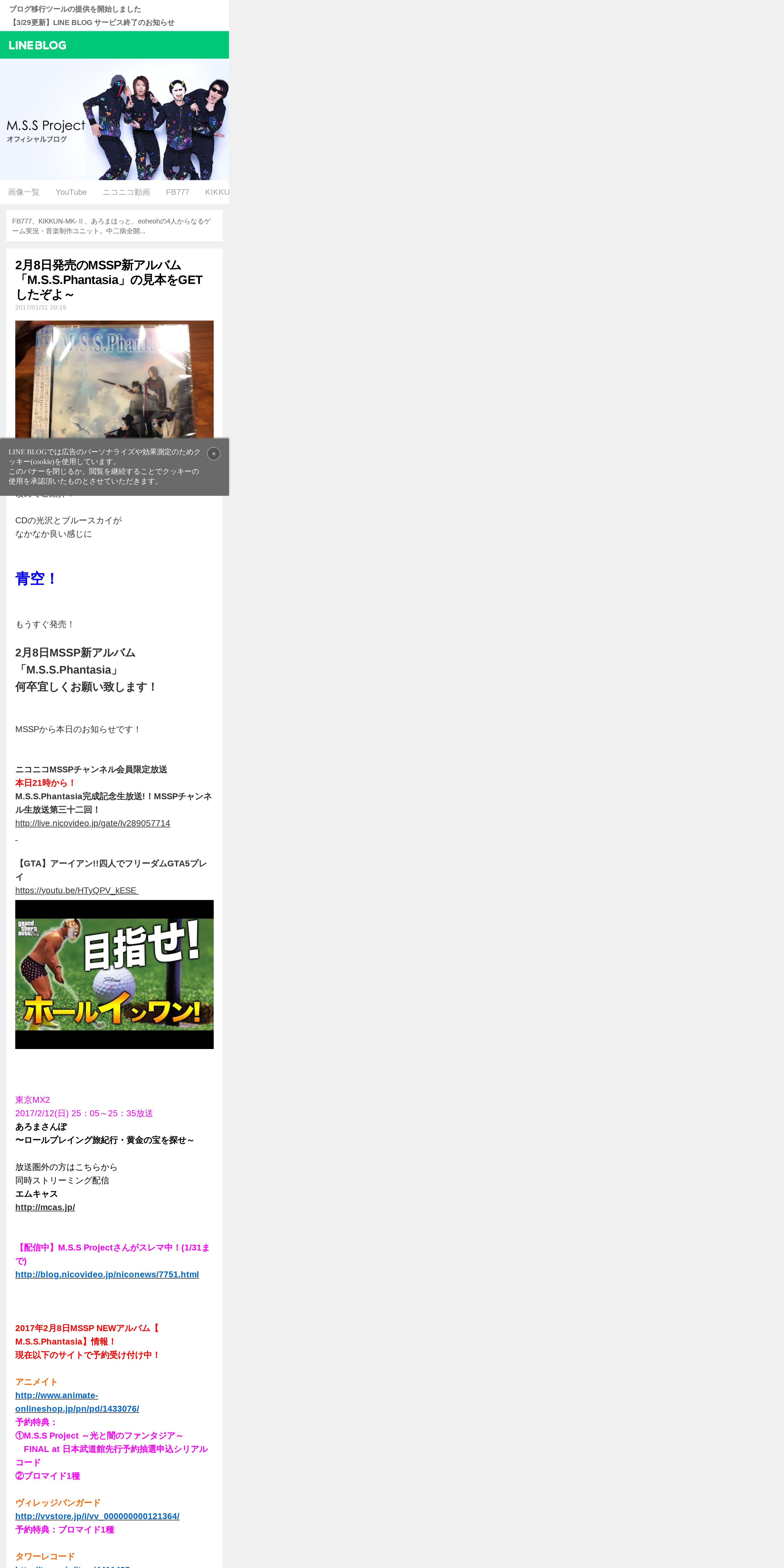Click the 東京MX2 heading text
The height and width of the screenshot is (1568, 784).
pyautogui.click(x=33, y=1100)
